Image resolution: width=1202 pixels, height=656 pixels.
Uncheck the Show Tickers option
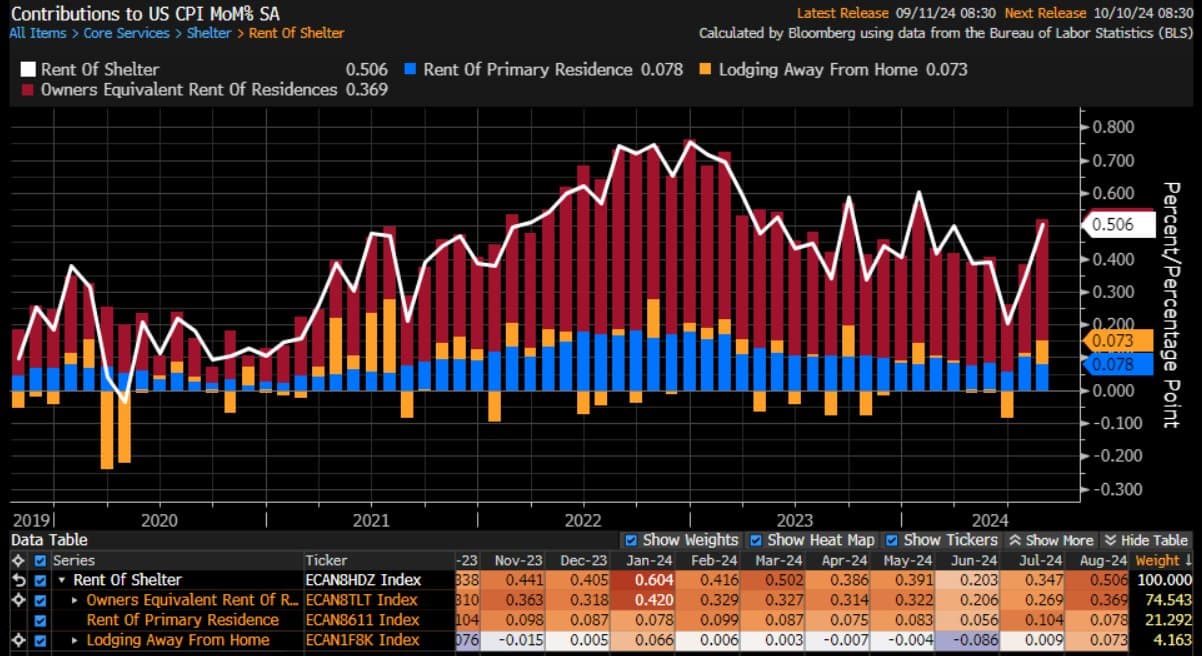[892, 540]
